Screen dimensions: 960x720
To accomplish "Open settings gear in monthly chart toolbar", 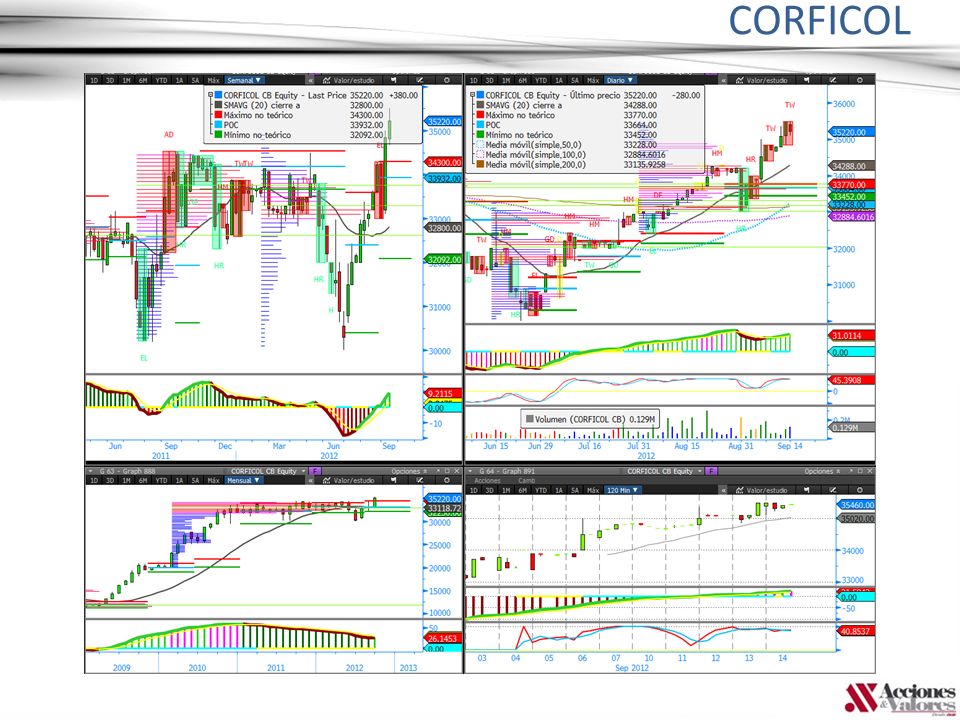I will click(446, 481).
